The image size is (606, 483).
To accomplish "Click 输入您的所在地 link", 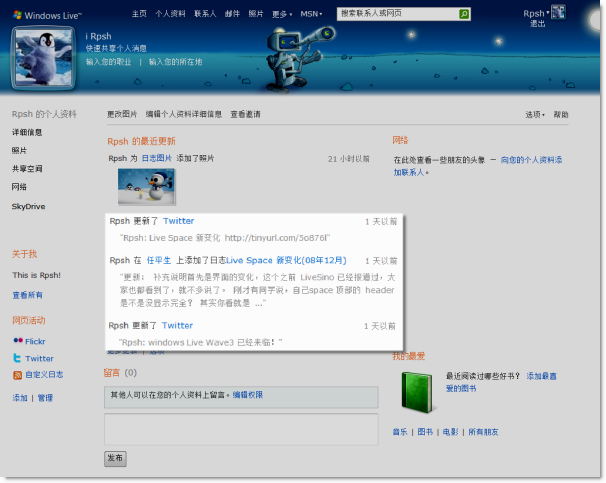I will (x=175, y=62).
